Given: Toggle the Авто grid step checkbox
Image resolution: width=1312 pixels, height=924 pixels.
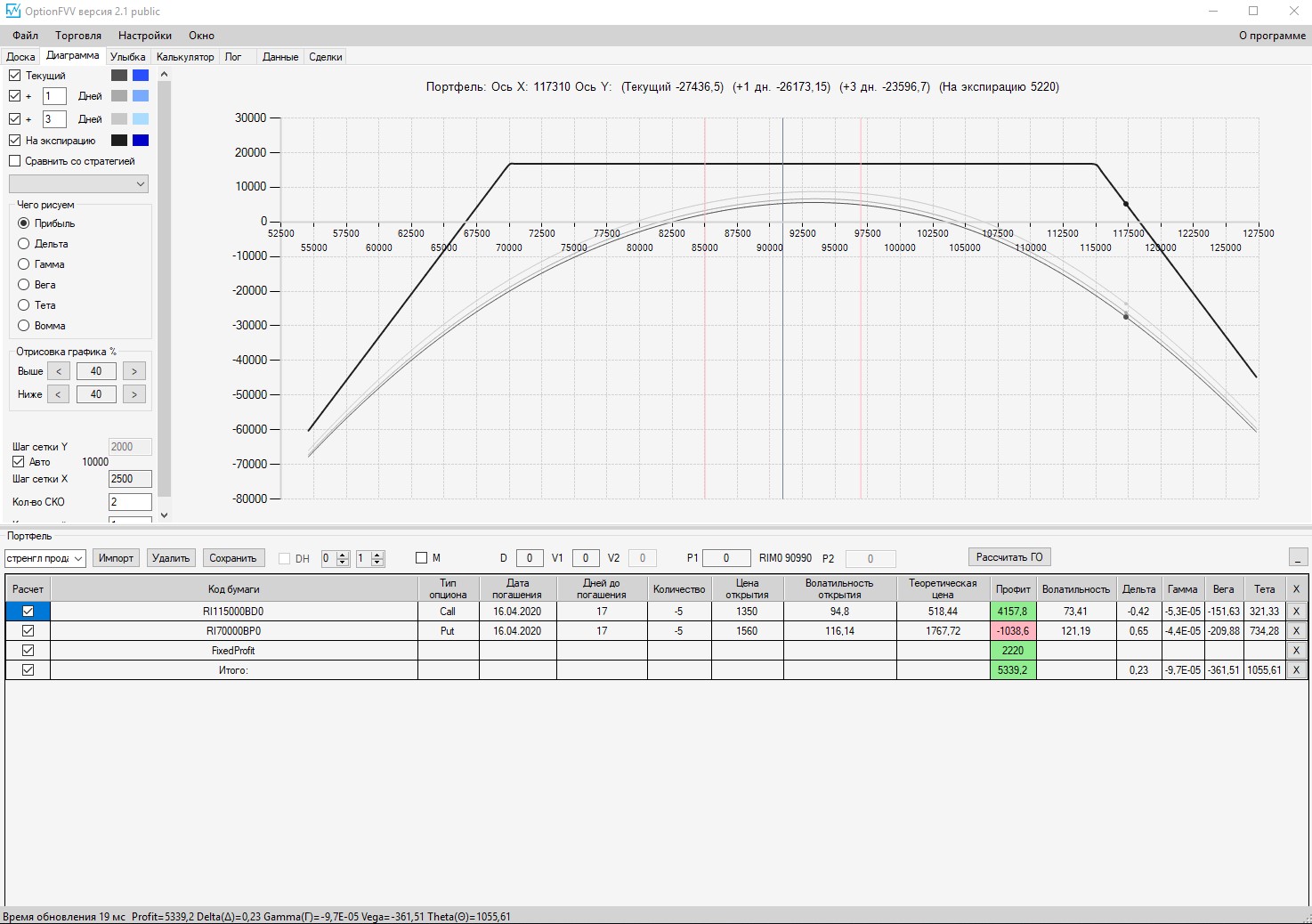Looking at the screenshot, I should click(19, 462).
